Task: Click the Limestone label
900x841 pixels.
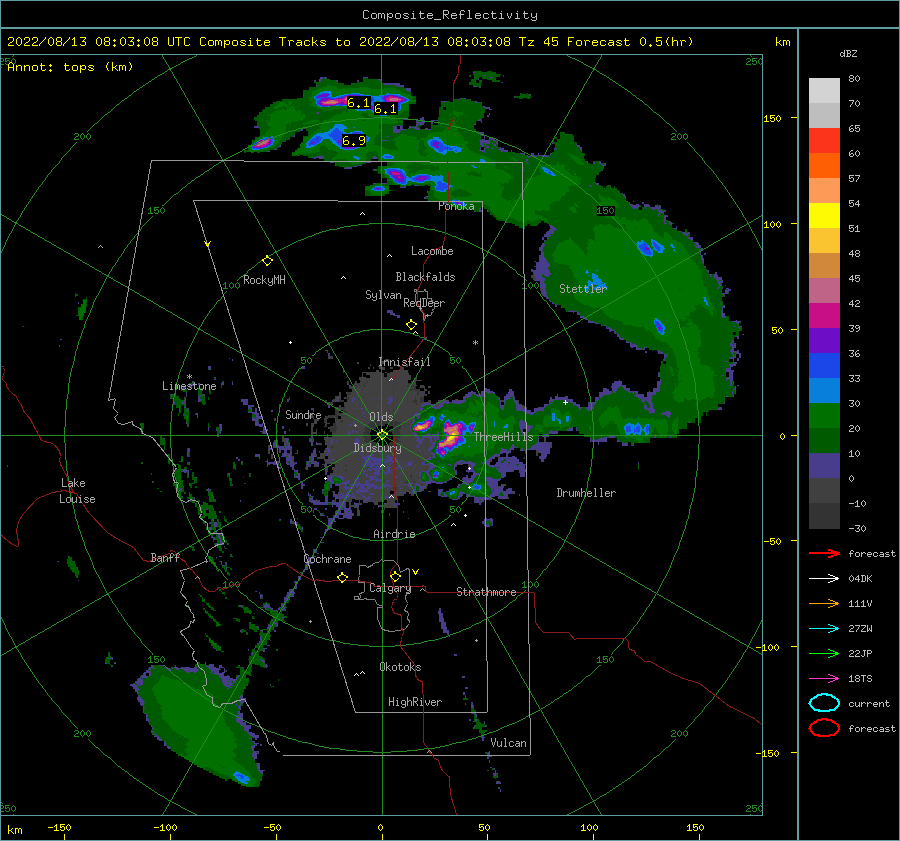Action: click(x=189, y=386)
